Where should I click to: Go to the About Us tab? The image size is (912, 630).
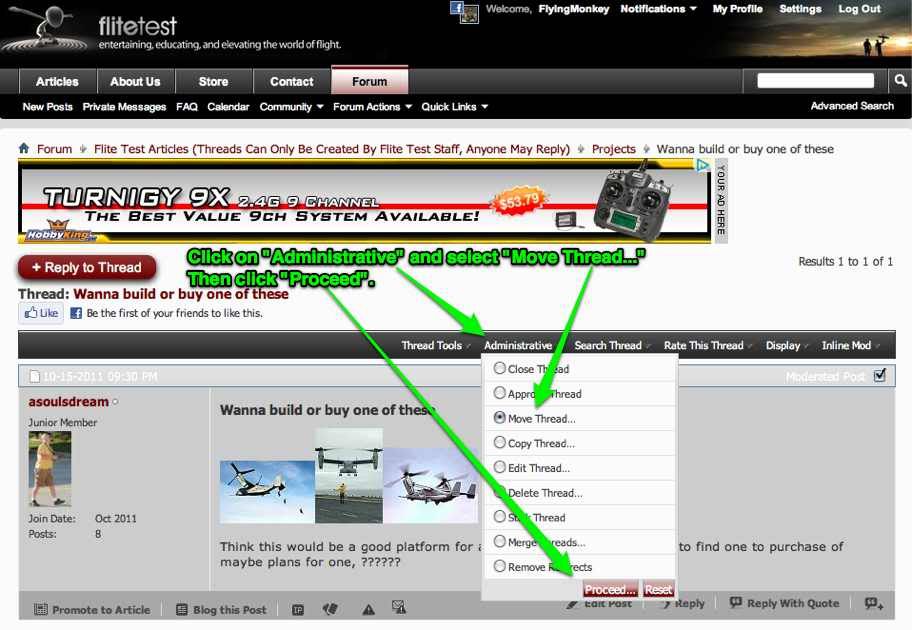pos(135,81)
